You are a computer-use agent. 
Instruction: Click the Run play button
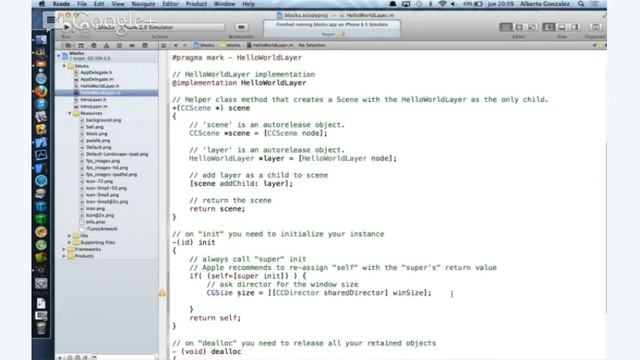coord(67,27)
